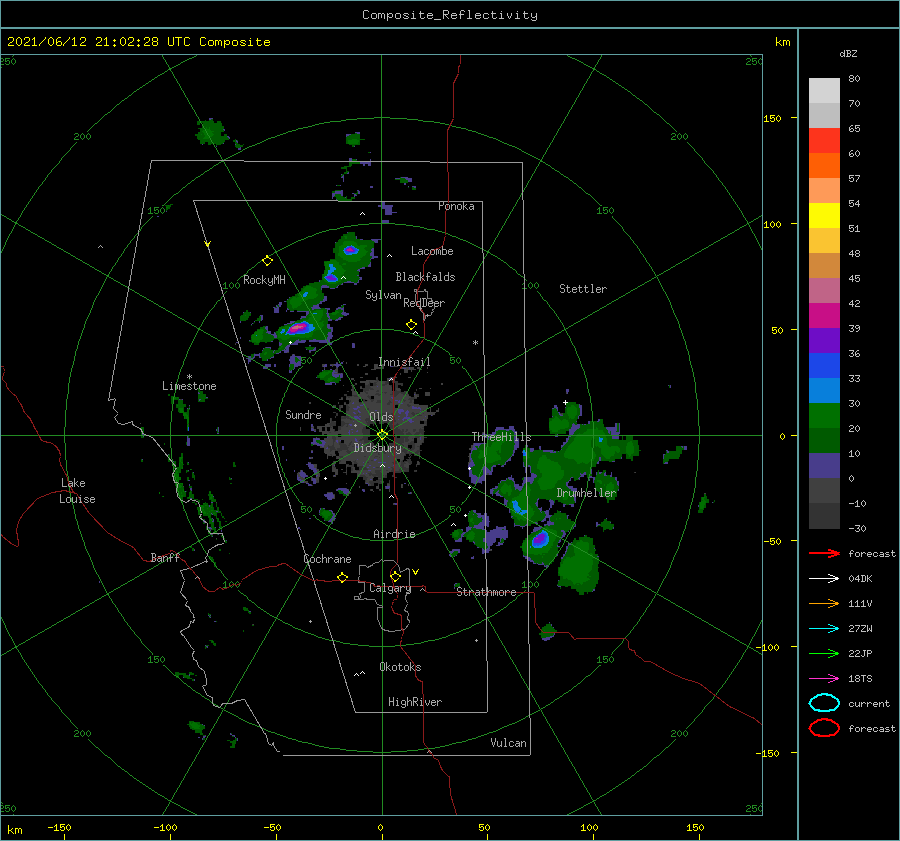The height and width of the screenshot is (841, 900).
Task: Click the intense storm core west of Sylvan
Action: [x=298, y=328]
